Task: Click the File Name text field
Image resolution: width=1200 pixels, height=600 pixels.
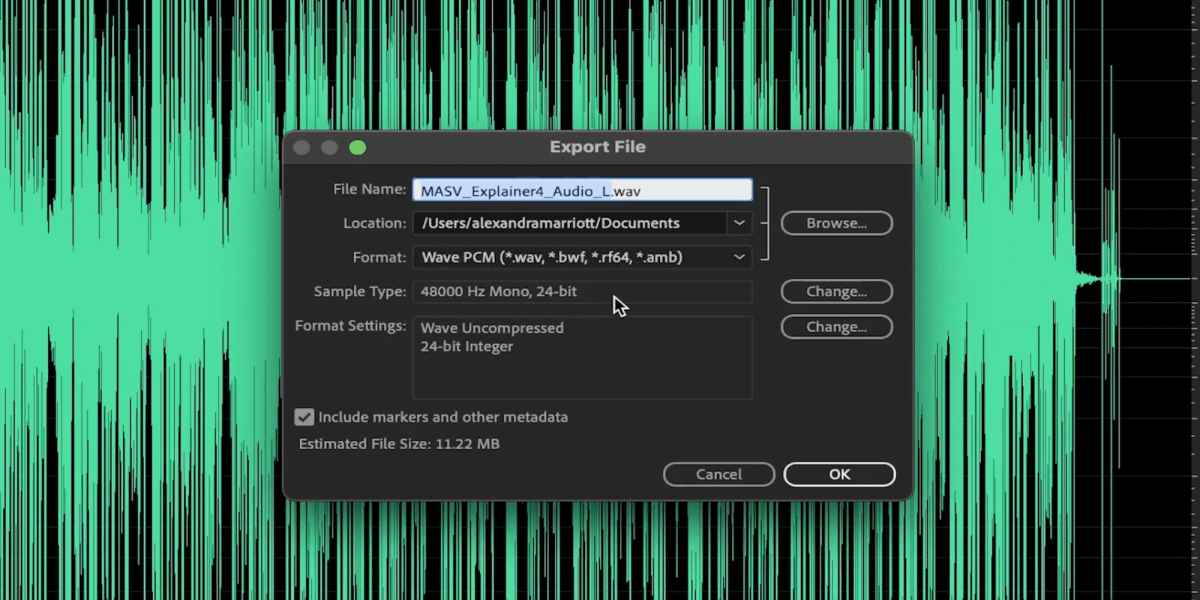Action: pyautogui.click(x=582, y=190)
